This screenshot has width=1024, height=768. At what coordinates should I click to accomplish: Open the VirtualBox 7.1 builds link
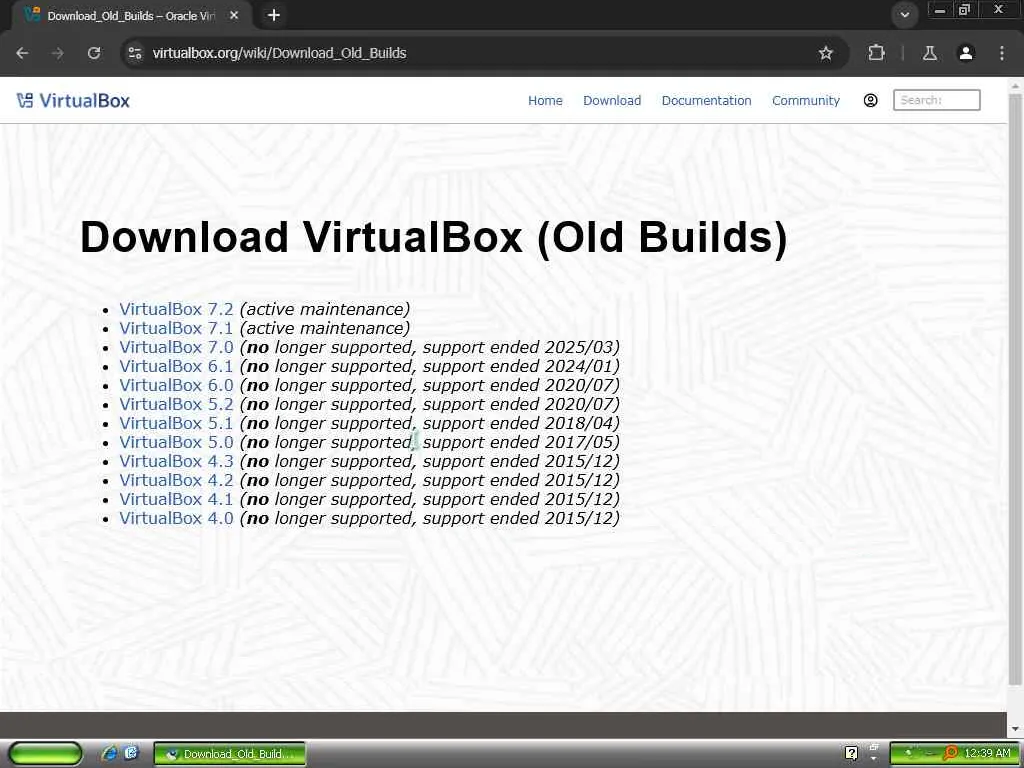[x=176, y=328]
